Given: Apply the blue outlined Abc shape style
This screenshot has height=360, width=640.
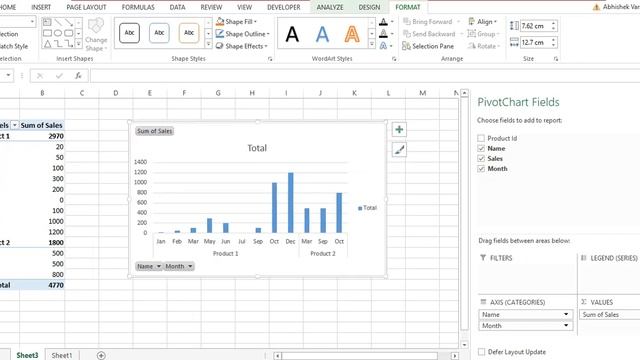Looking at the screenshot, I should pos(159,33).
